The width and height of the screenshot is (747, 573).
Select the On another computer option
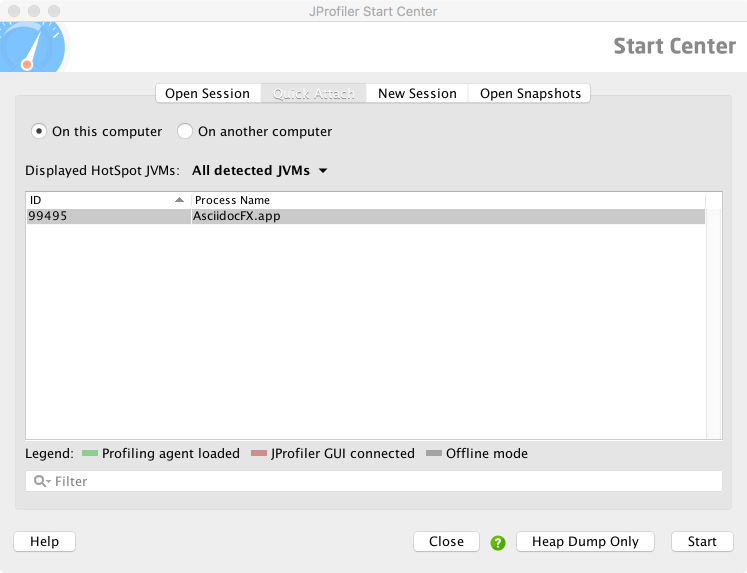click(185, 131)
